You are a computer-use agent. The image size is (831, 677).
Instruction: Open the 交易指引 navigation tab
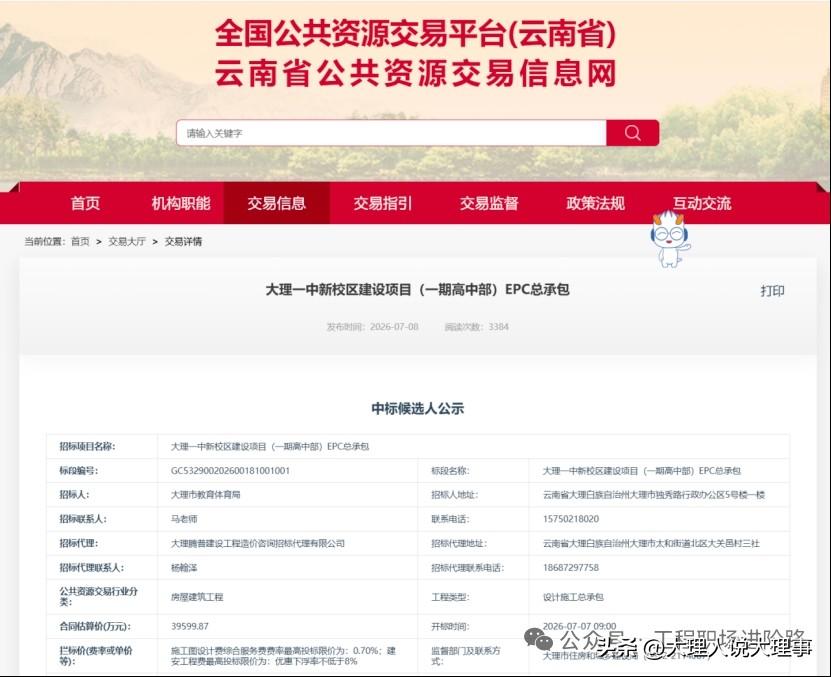pos(383,203)
